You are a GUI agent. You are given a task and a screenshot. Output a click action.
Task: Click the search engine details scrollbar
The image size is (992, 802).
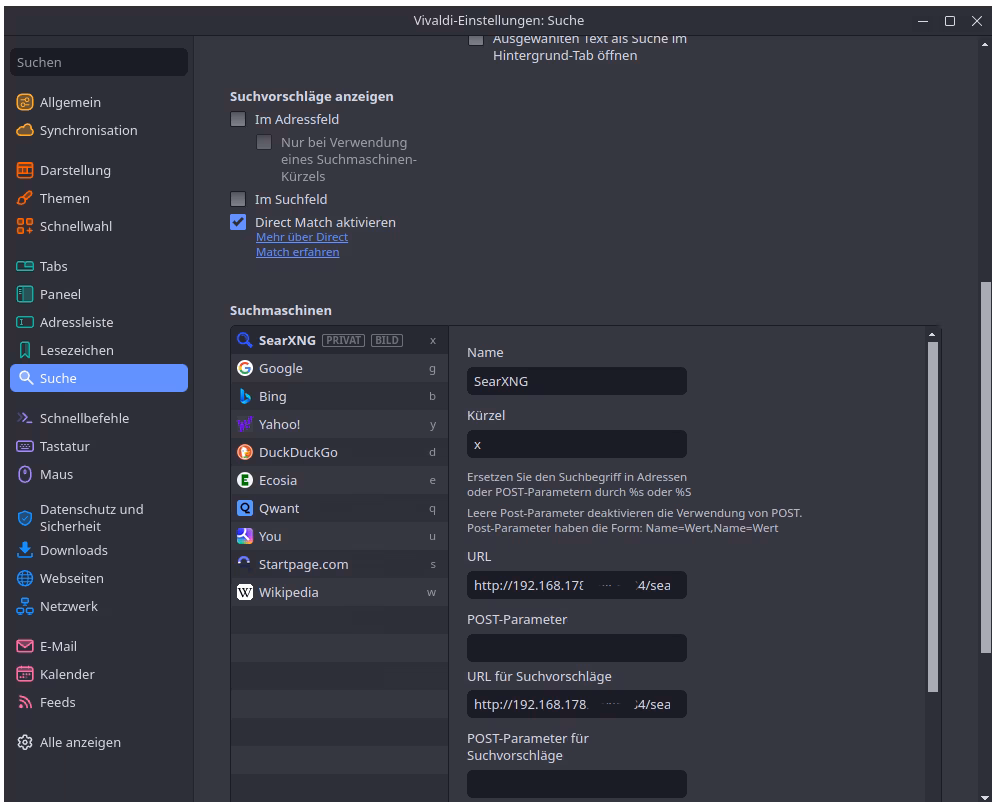(933, 517)
